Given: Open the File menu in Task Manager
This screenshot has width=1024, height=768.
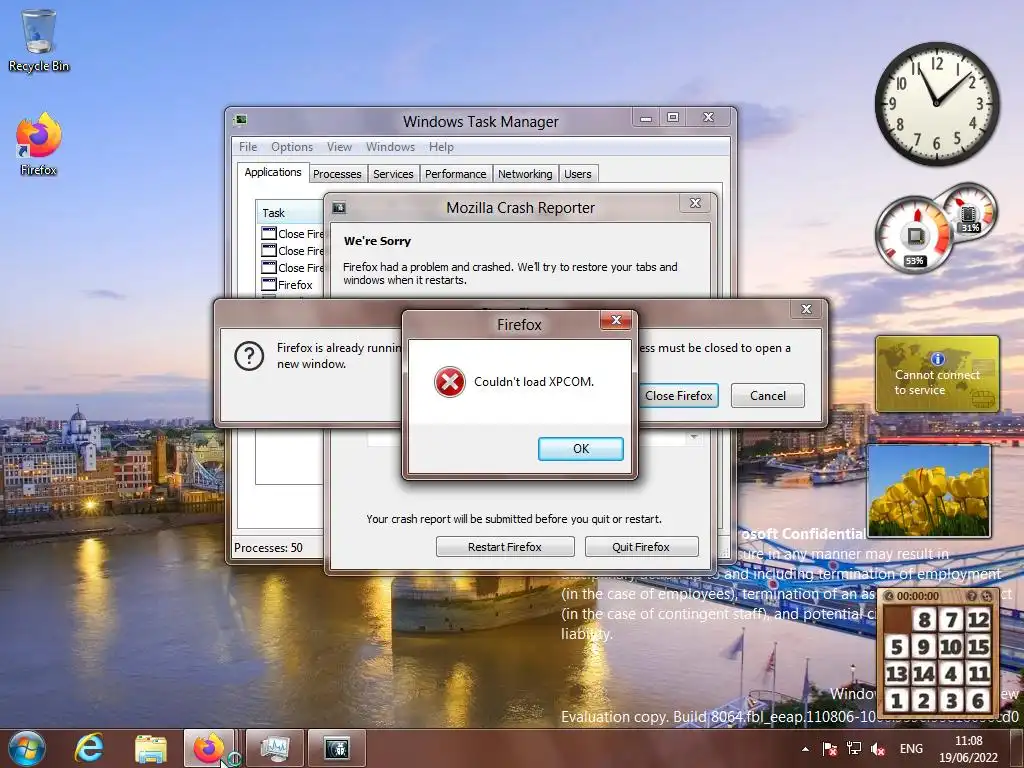Looking at the screenshot, I should [248, 147].
